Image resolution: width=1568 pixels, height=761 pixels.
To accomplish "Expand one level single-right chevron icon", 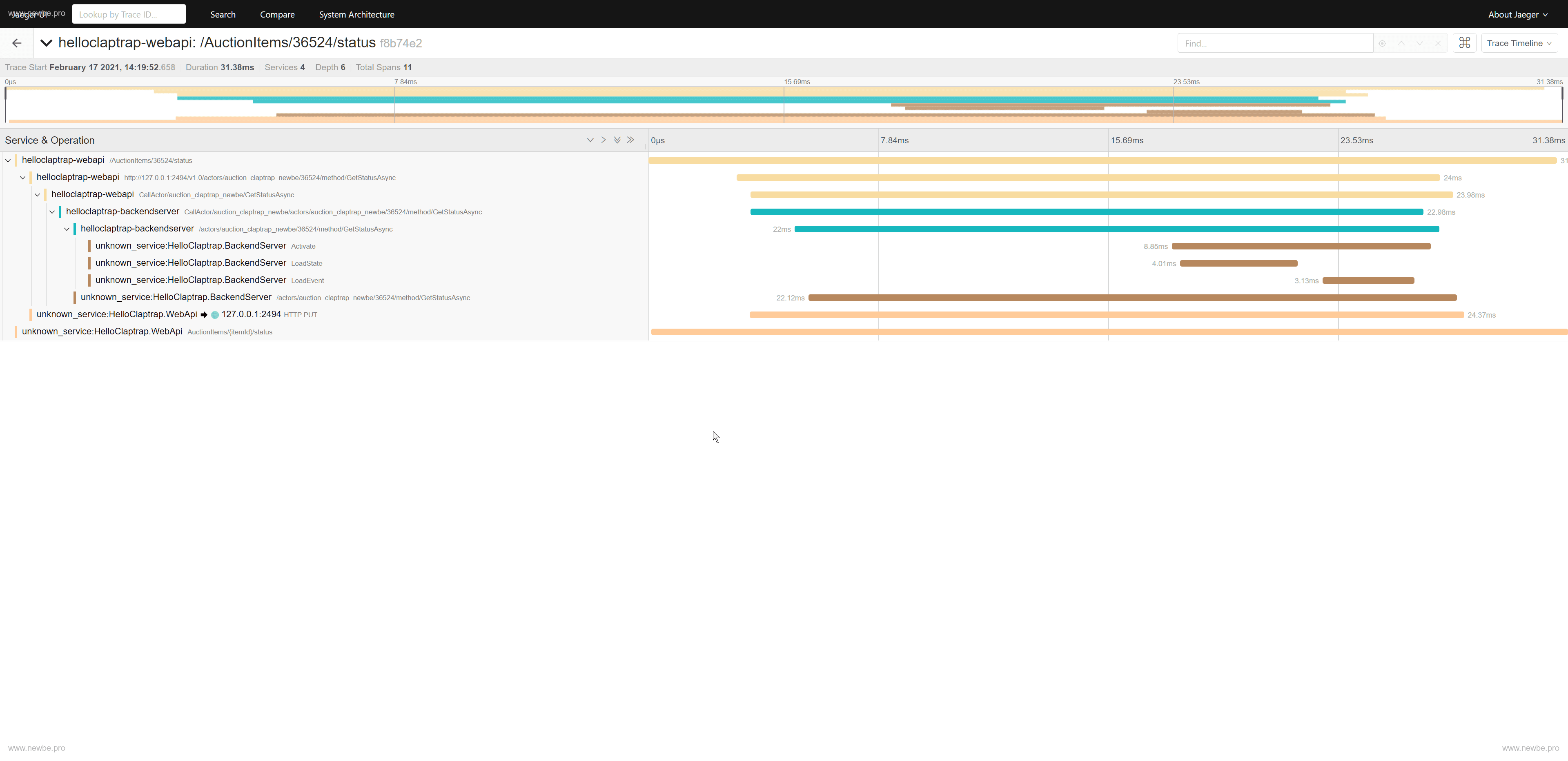I will [603, 140].
